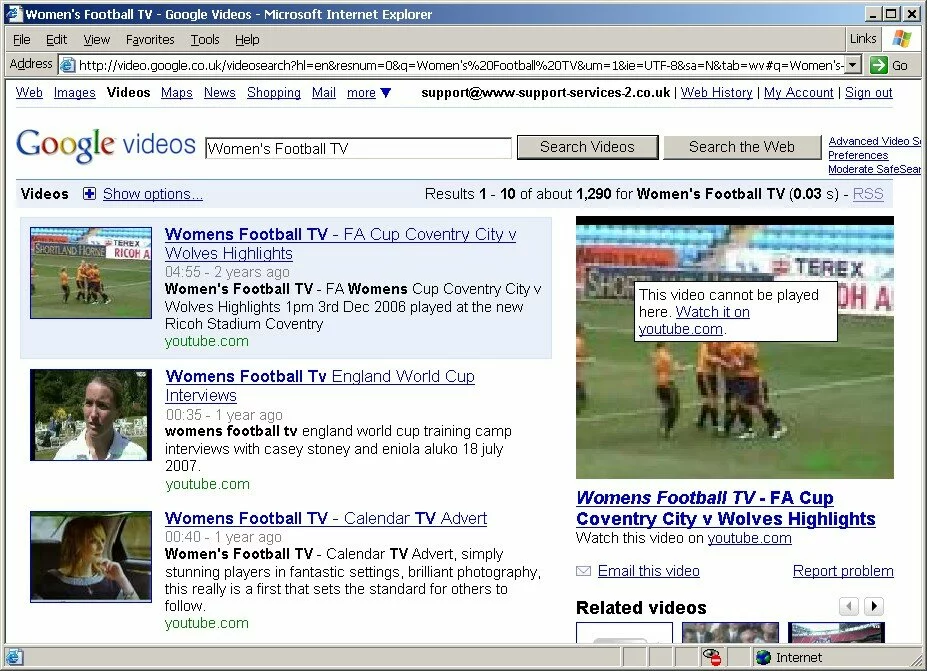This screenshot has width=927, height=671.
Task: Switch to Google Web search tab
Action: coord(29,93)
